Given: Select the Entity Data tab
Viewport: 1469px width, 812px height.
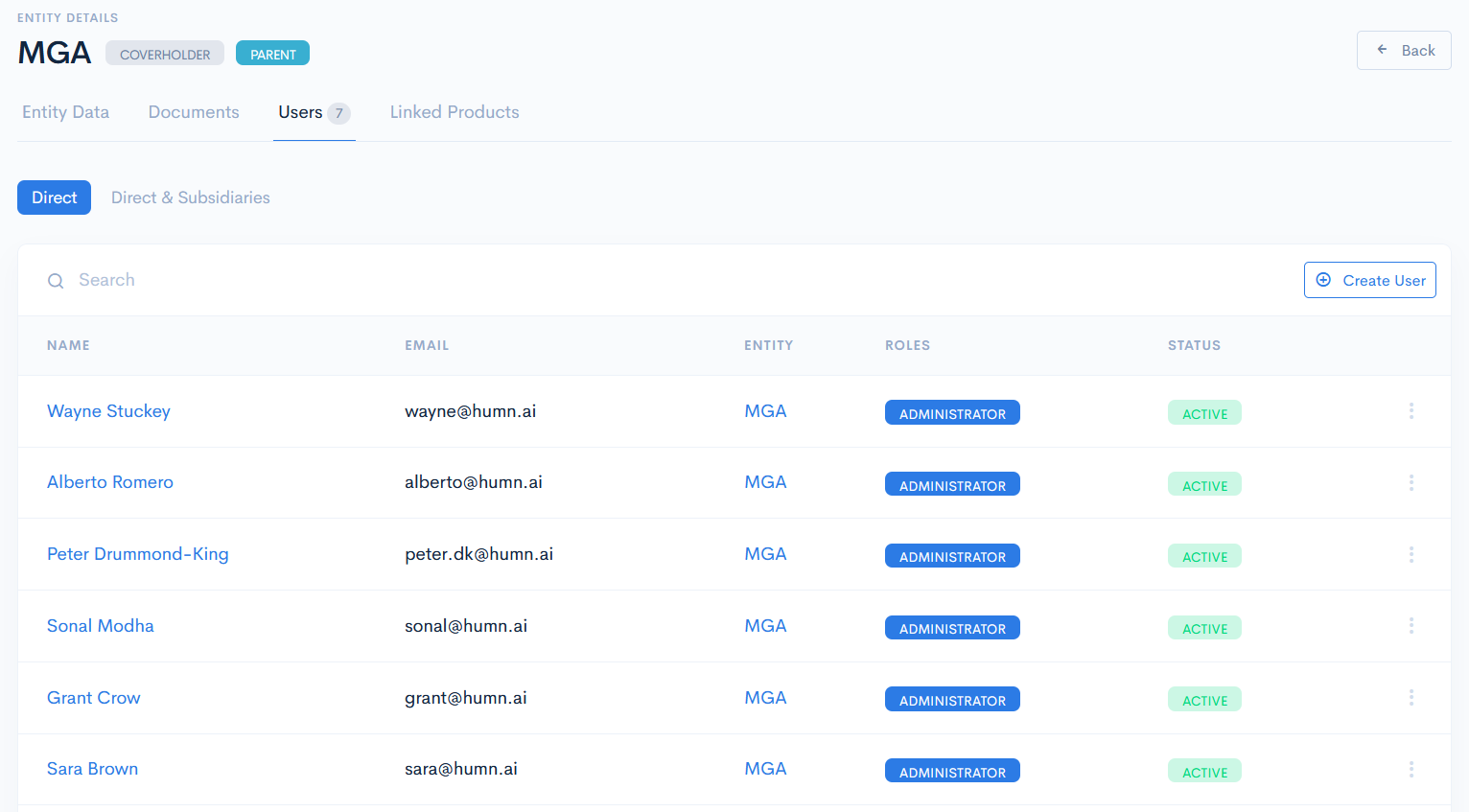Looking at the screenshot, I should click(x=65, y=112).
